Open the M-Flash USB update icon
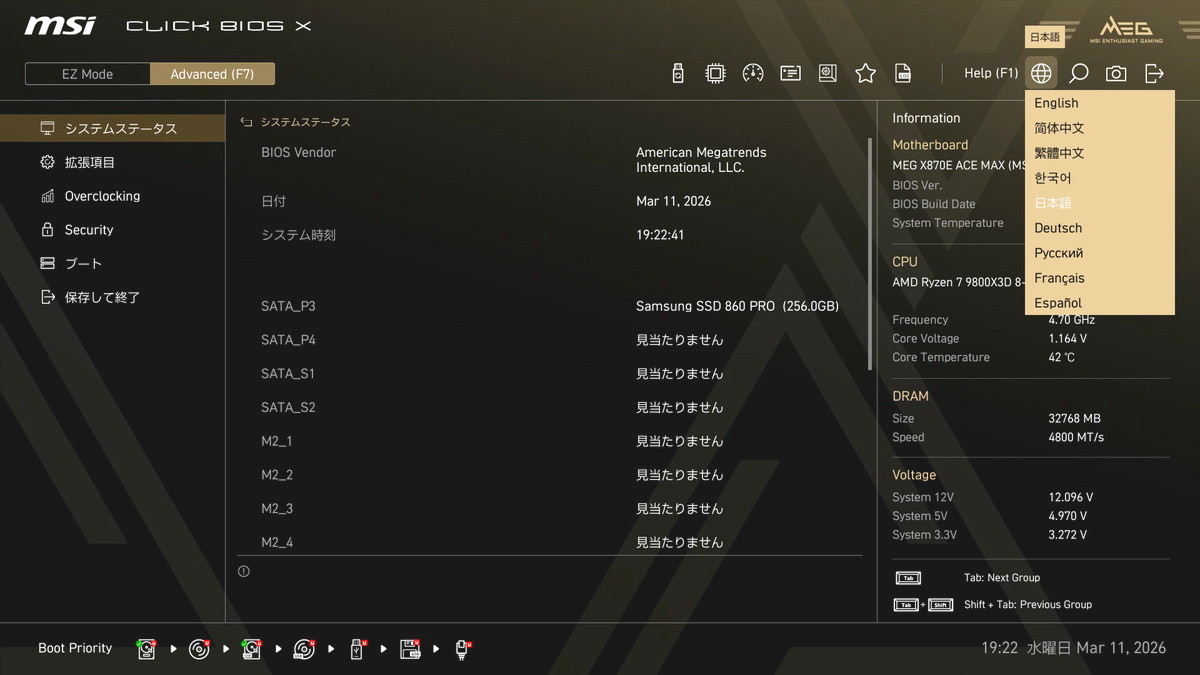 (x=678, y=73)
